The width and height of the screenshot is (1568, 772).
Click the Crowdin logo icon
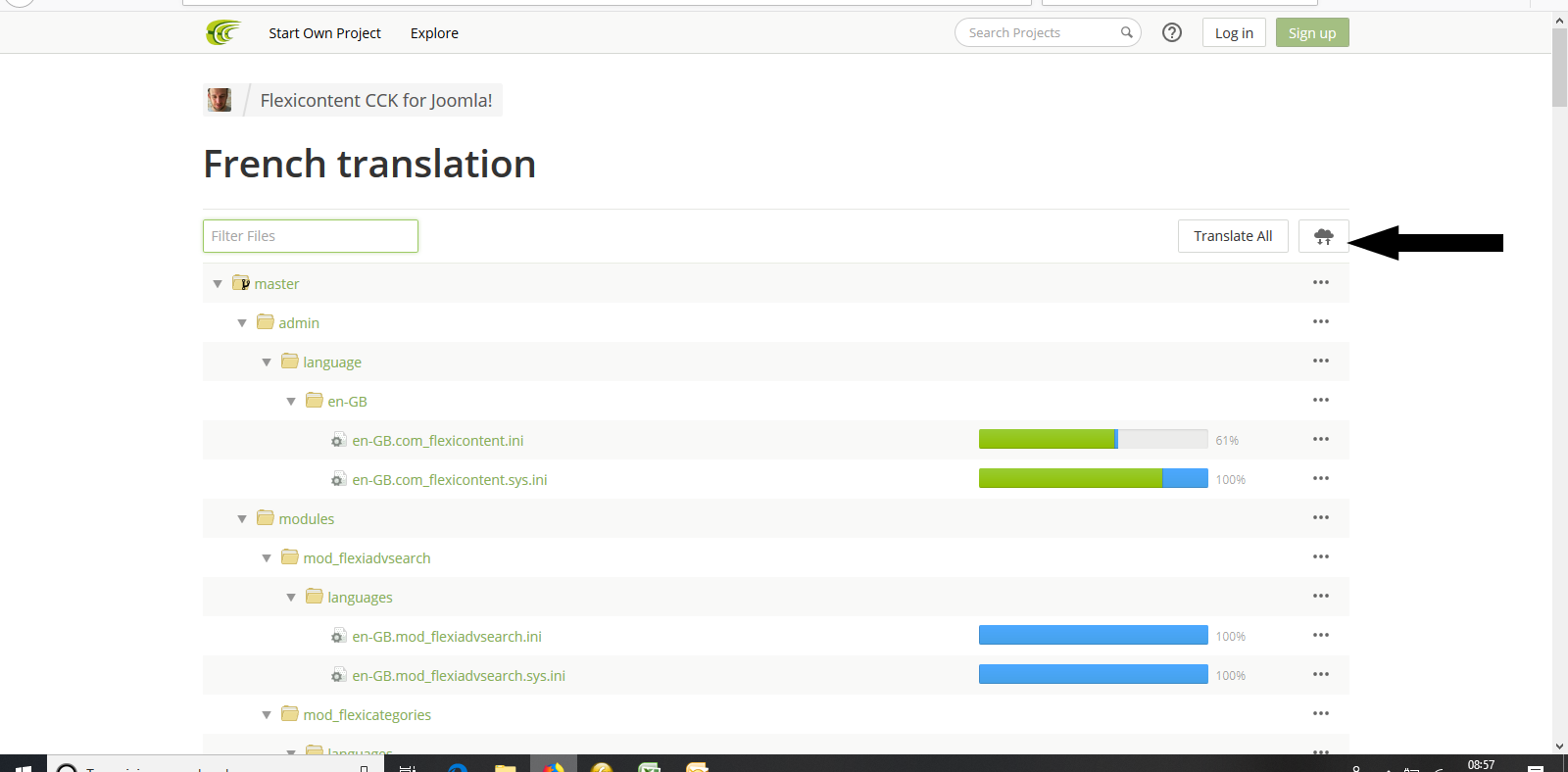(223, 32)
